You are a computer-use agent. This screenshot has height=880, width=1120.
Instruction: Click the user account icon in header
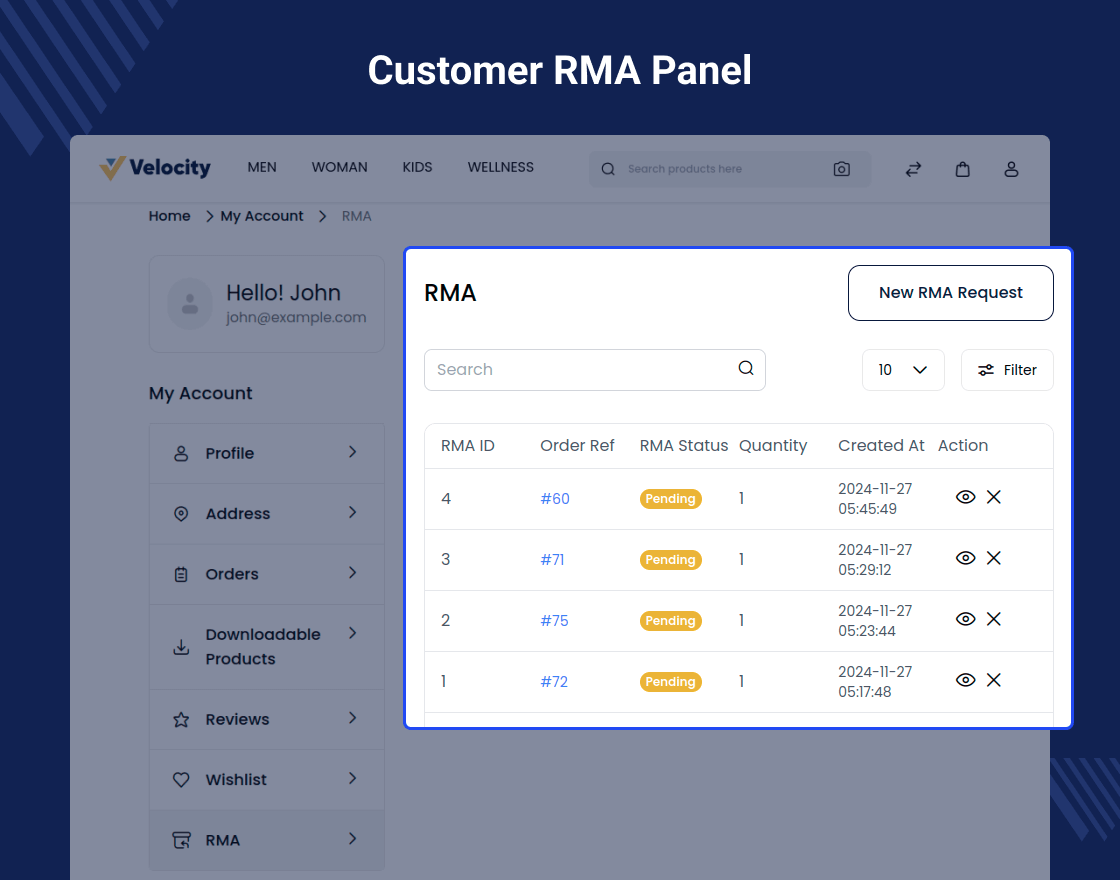(1011, 169)
